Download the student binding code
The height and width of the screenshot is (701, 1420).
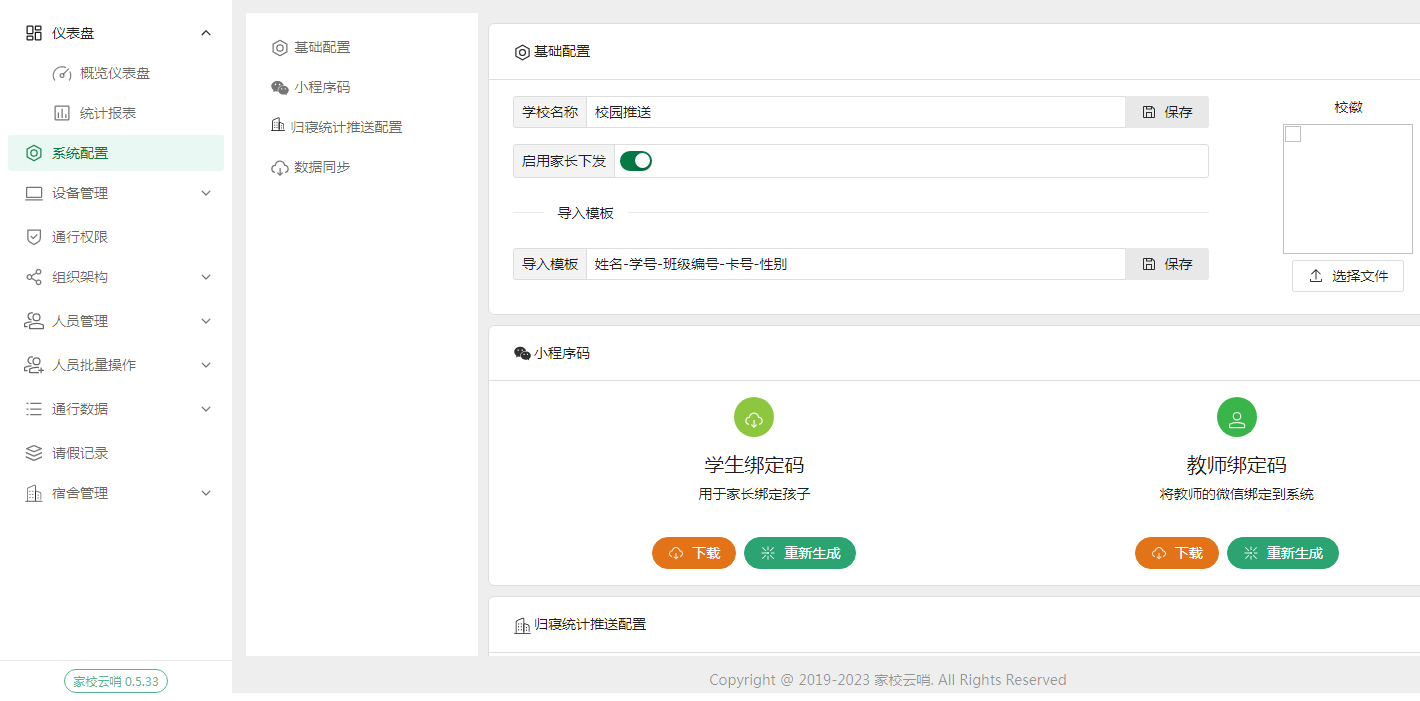pyautogui.click(x=694, y=553)
